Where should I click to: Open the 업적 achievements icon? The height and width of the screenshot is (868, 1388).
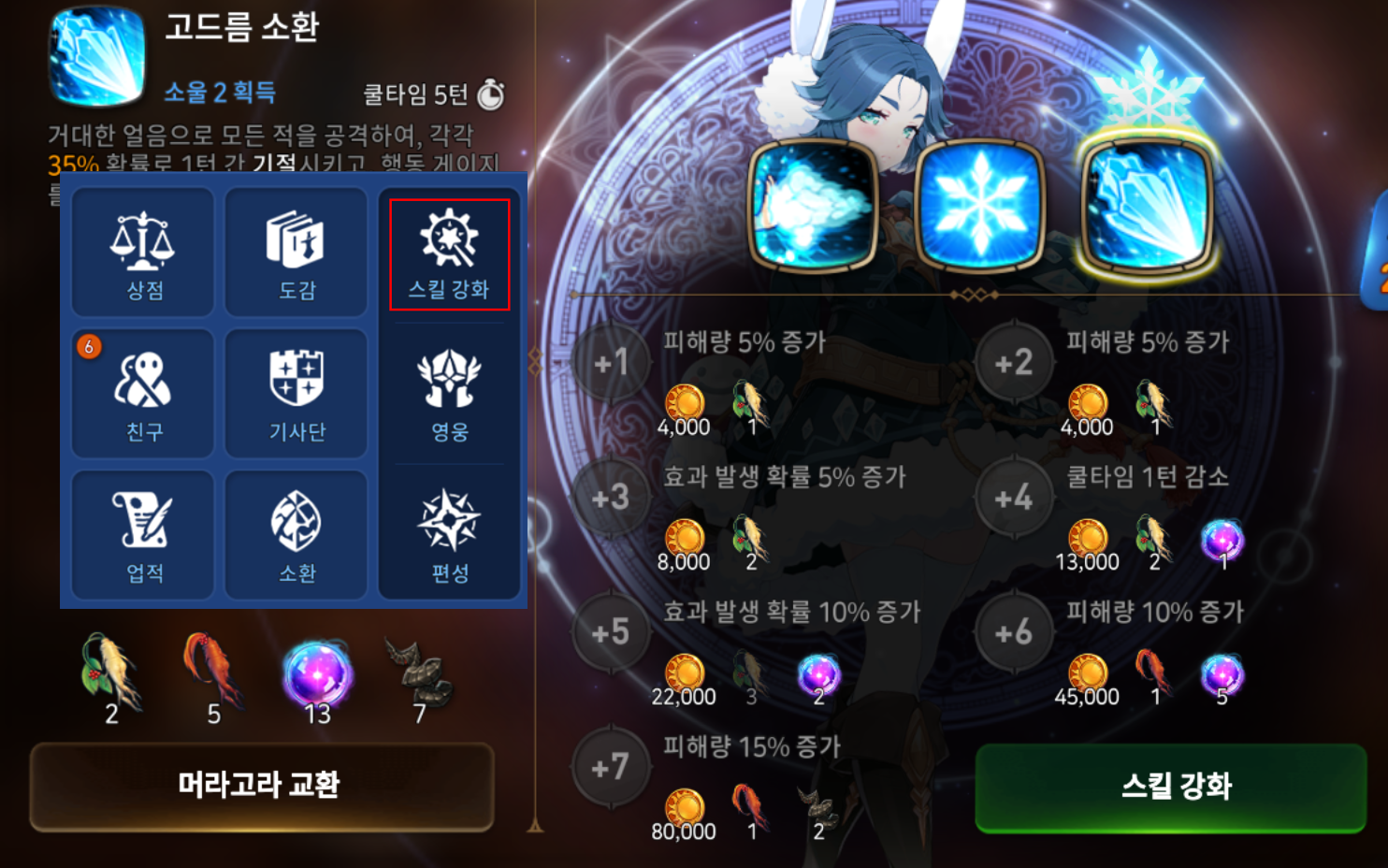click(x=143, y=535)
